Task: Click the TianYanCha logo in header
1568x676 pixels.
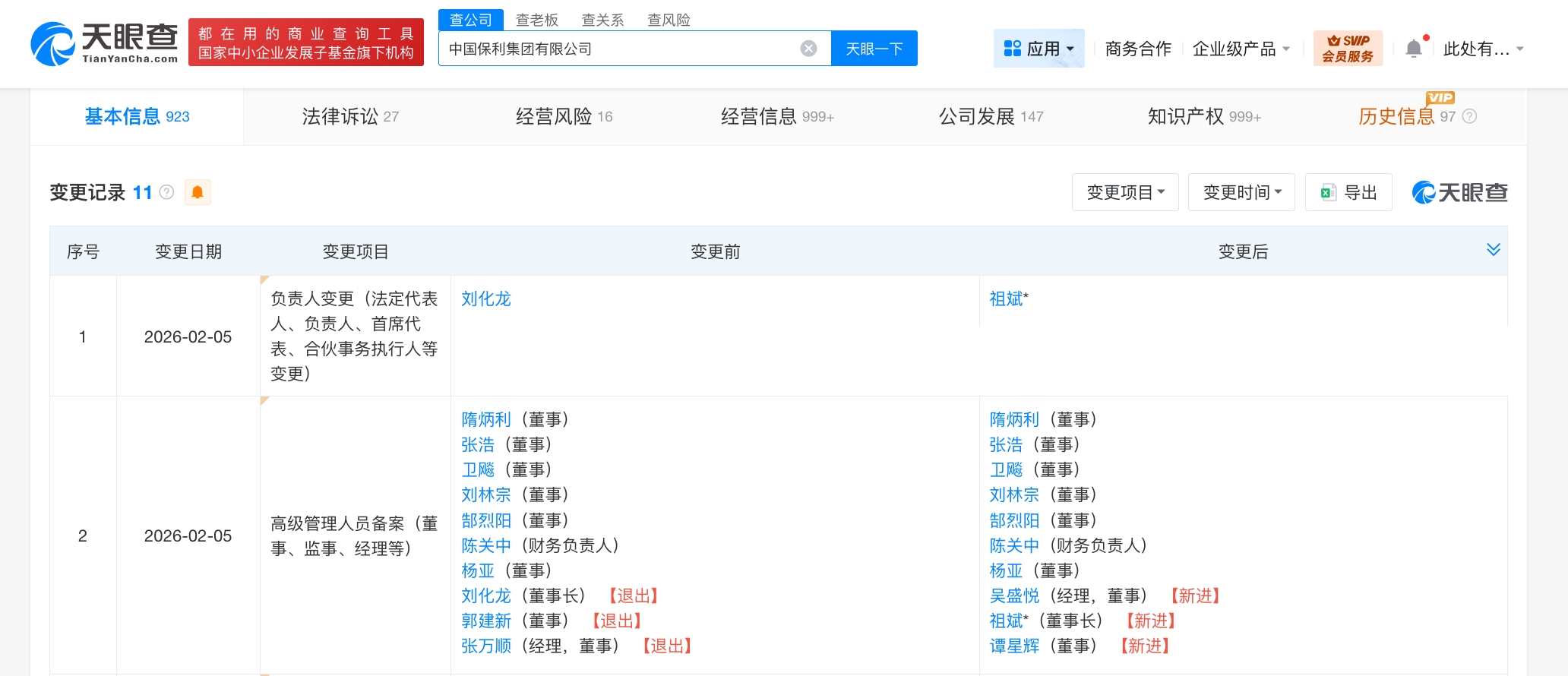Action: click(x=104, y=43)
